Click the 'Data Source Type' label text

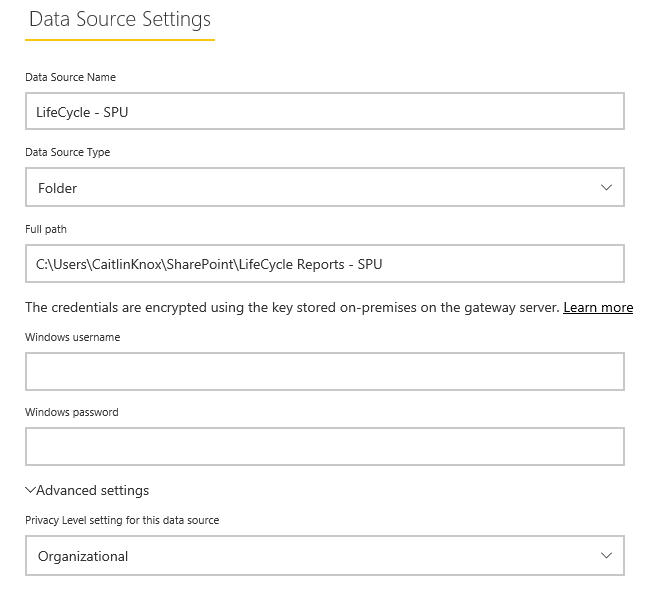point(68,152)
